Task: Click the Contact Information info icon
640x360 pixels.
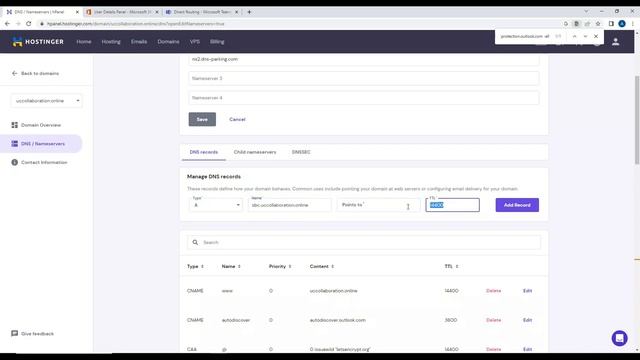Action: [x=15, y=162]
